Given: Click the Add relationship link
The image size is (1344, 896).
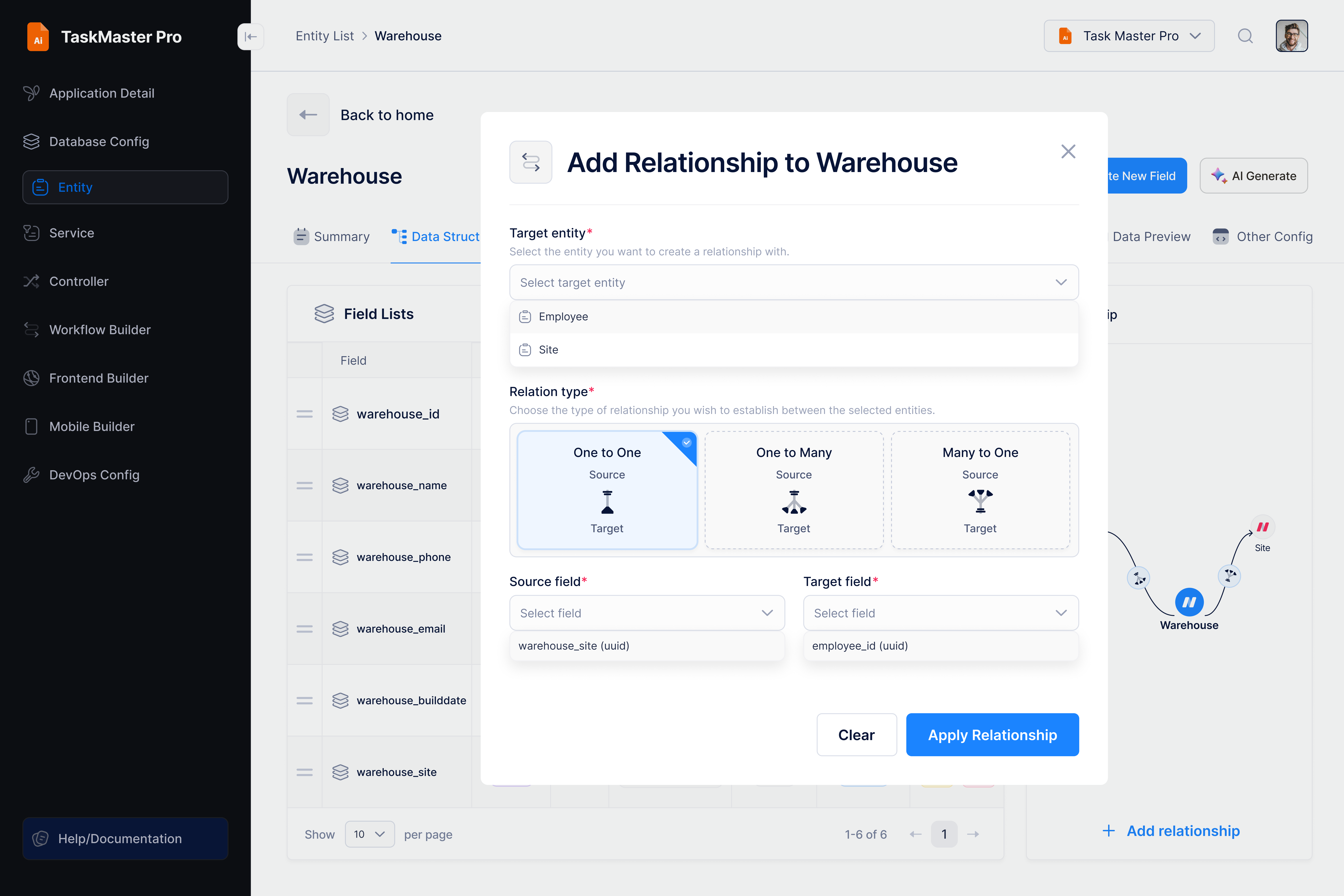Looking at the screenshot, I should pyautogui.click(x=1172, y=831).
